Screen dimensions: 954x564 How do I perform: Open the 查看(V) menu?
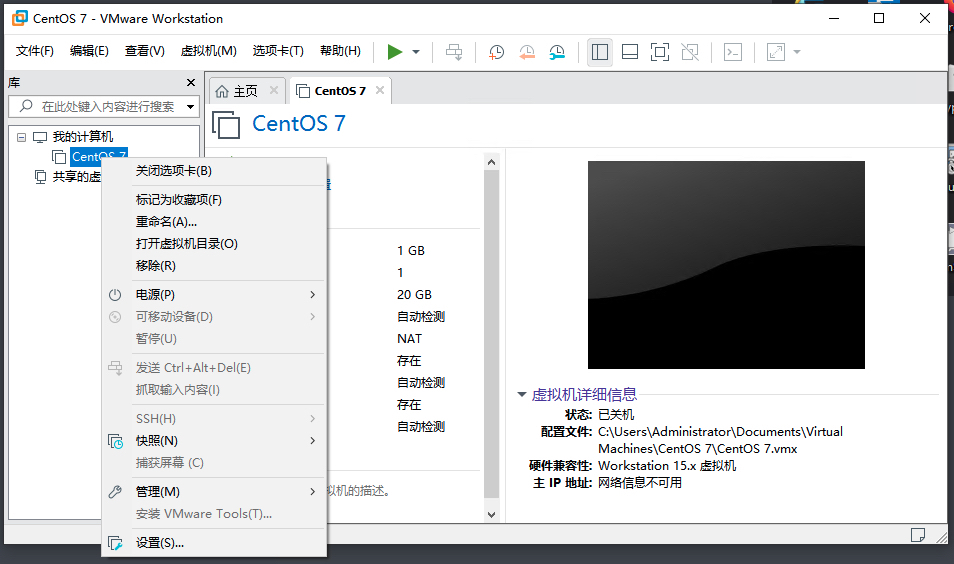coord(145,51)
